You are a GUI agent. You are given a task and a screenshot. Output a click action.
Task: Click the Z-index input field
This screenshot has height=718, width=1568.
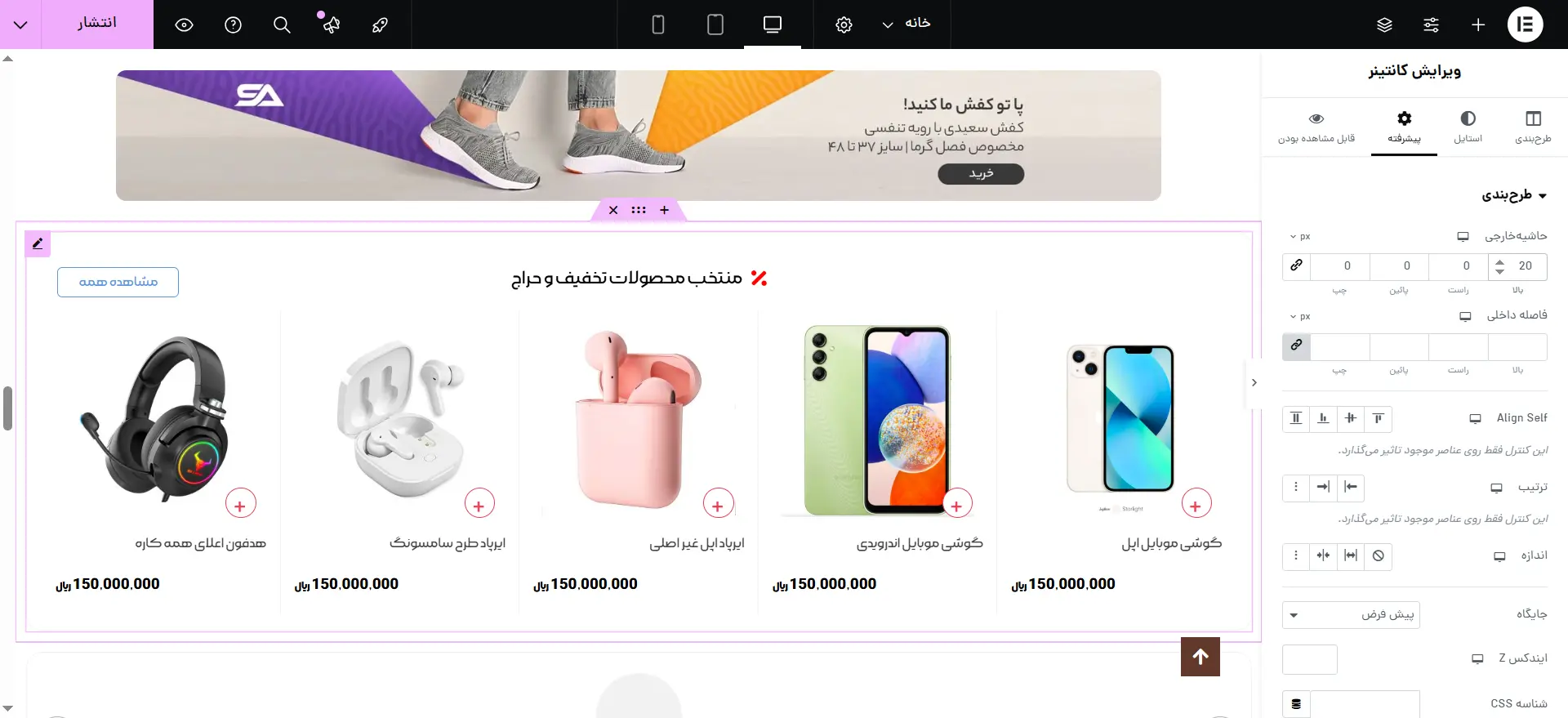1310,659
